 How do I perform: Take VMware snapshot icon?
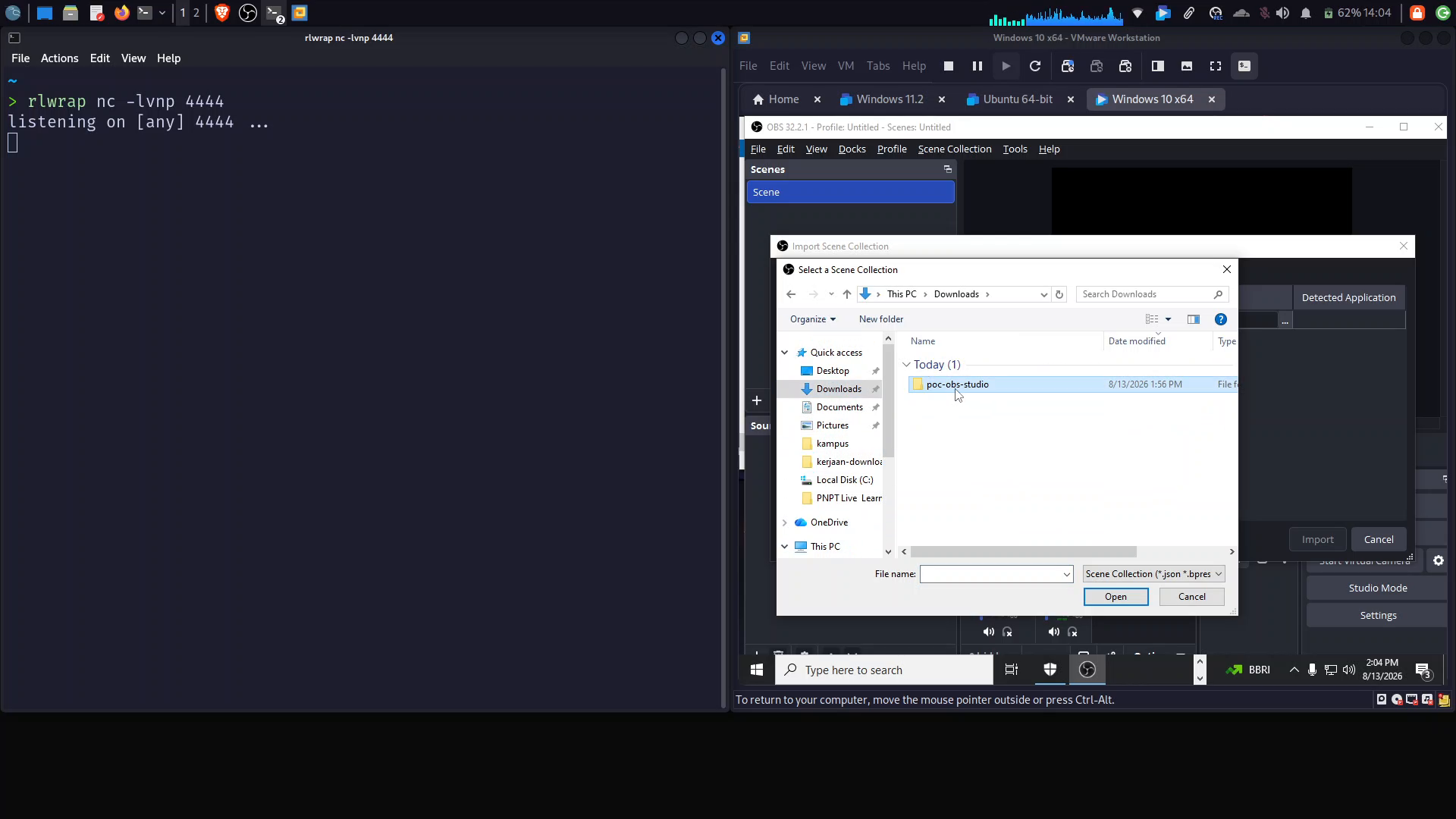coord(1068,66)
